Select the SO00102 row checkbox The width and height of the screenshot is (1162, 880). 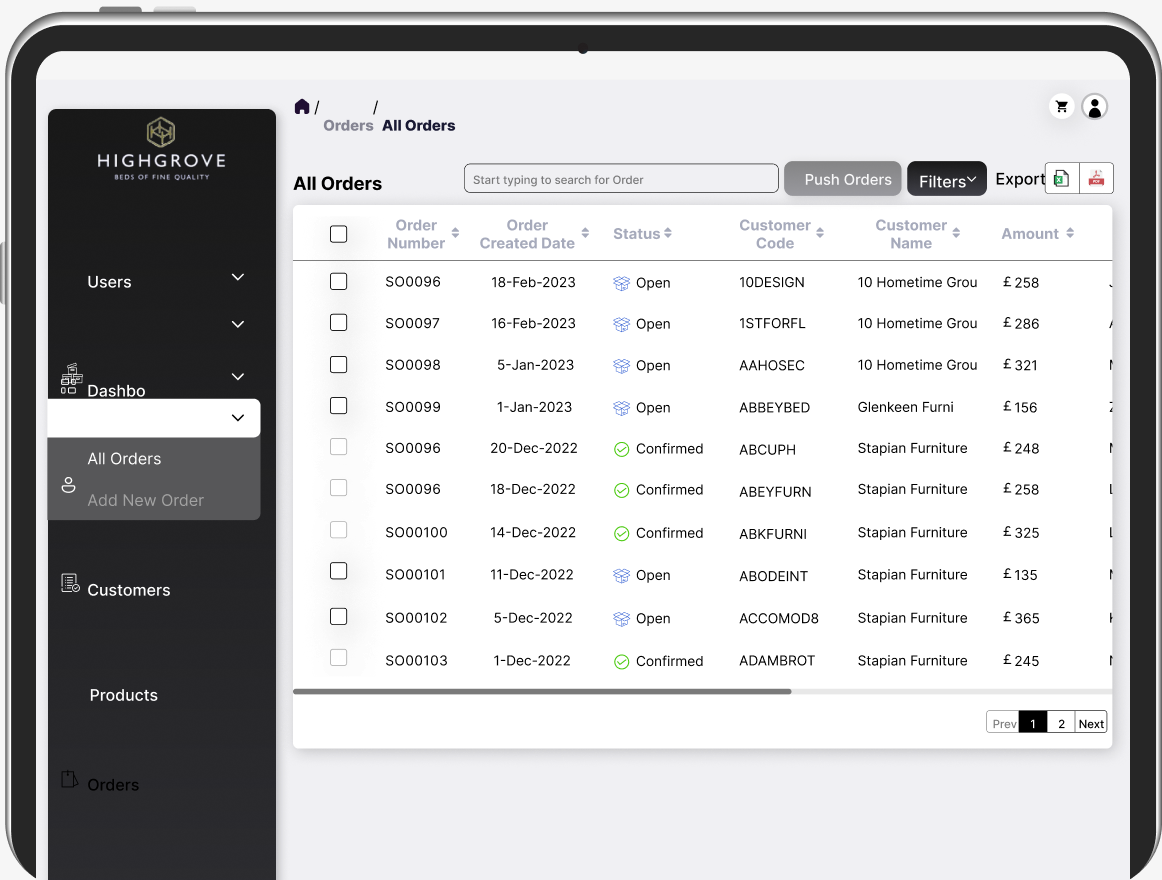[339, 616]
